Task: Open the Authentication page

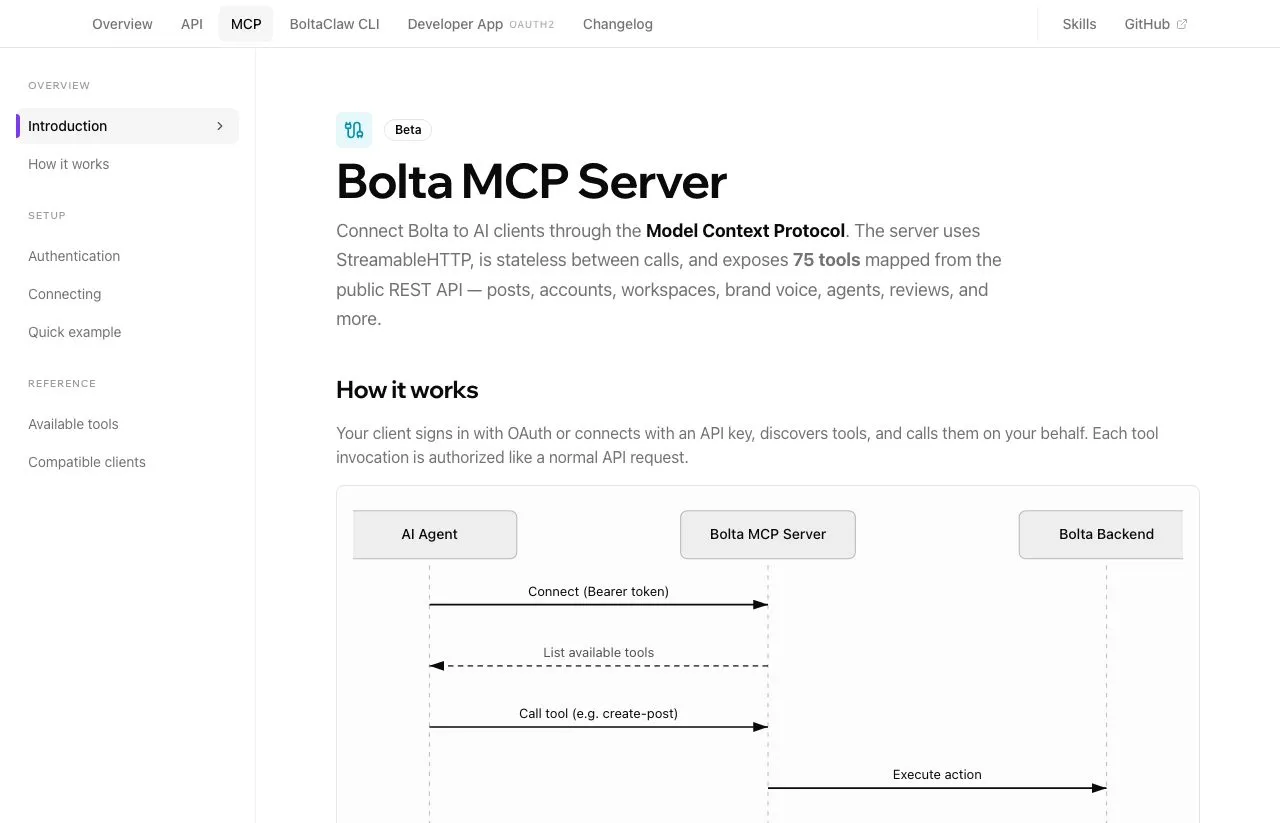Action: point(74,256)
